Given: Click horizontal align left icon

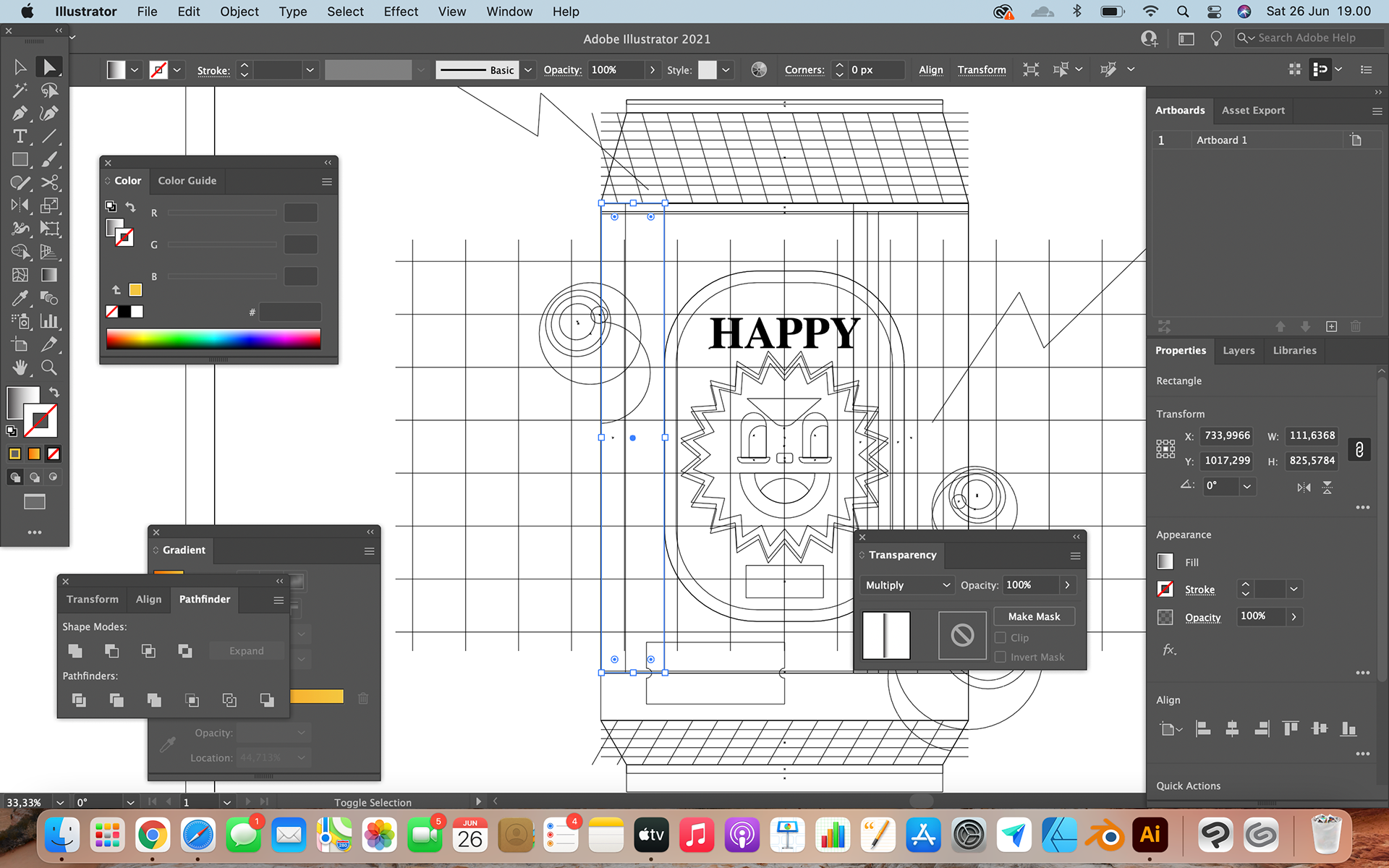Looking at the screenshot, I should point(1203,729).
